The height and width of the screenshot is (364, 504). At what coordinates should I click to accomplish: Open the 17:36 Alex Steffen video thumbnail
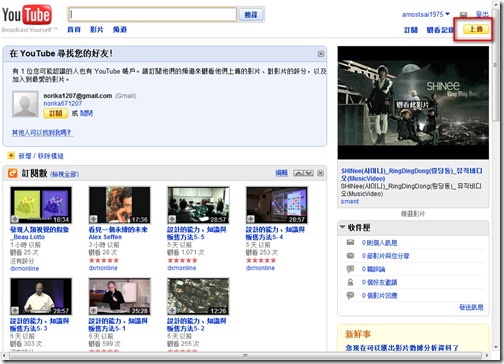coord(120,205)
